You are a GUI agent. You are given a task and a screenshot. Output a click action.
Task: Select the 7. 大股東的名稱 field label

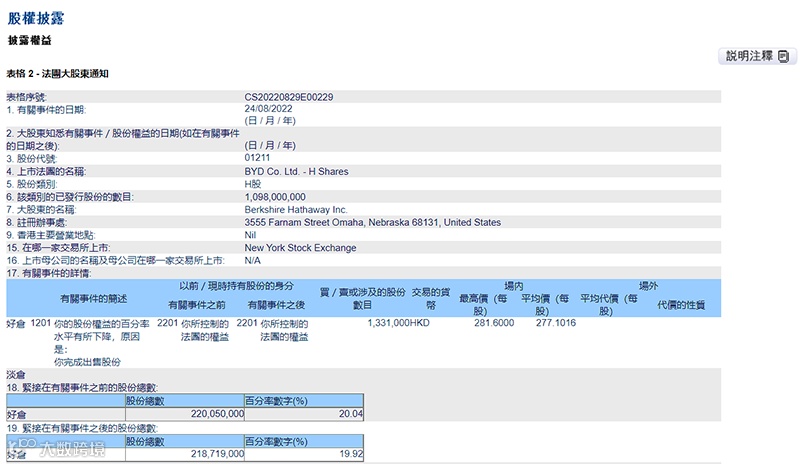(41, 210)
